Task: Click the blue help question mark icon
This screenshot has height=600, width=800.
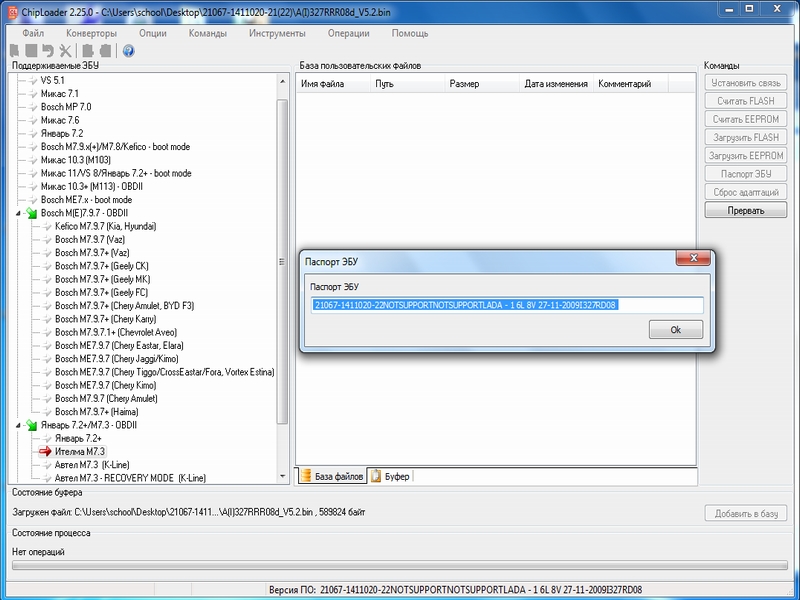Action: (130, 51)
